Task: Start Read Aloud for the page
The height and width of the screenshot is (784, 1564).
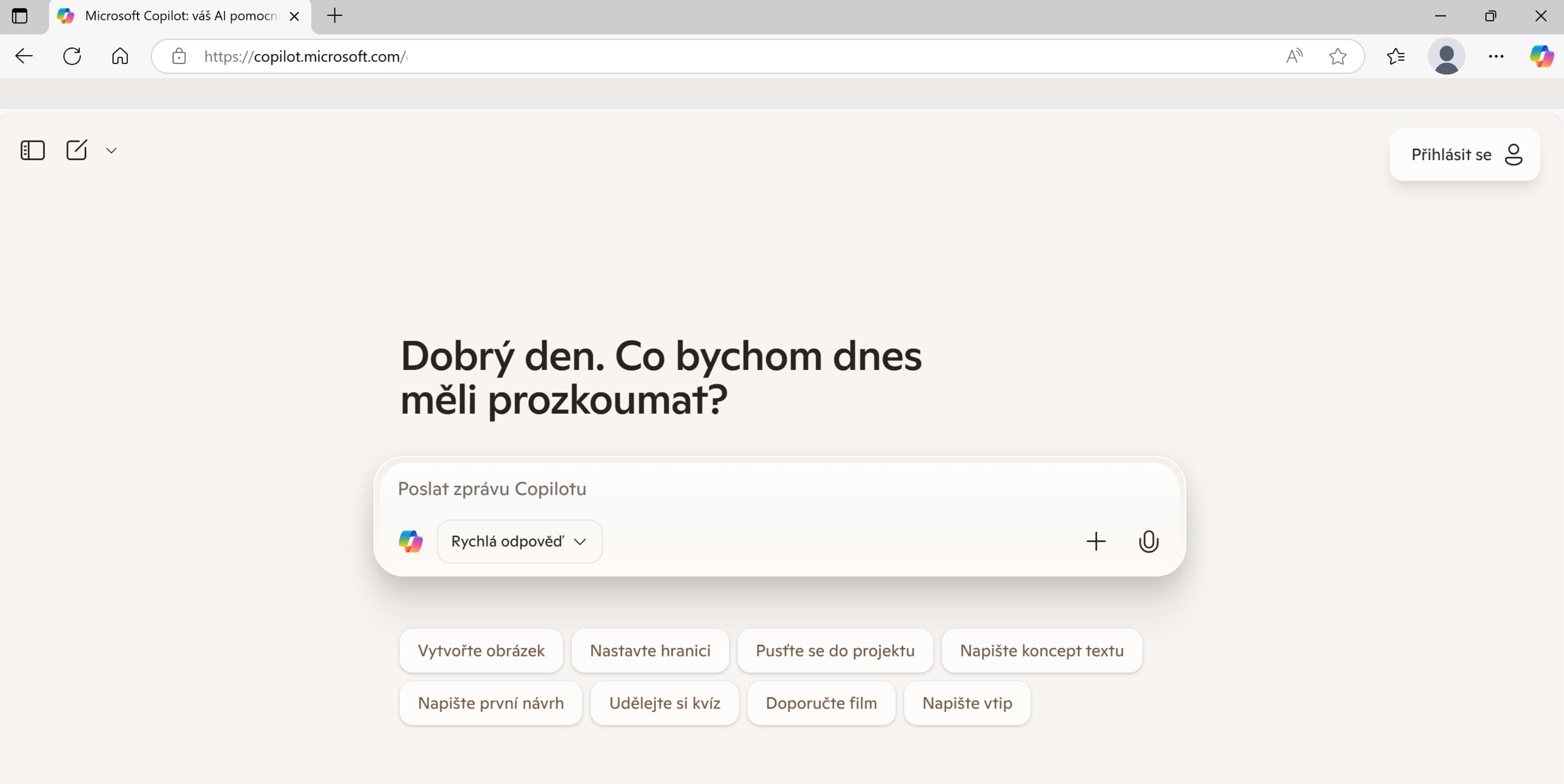Action: tap(1294, 56)
